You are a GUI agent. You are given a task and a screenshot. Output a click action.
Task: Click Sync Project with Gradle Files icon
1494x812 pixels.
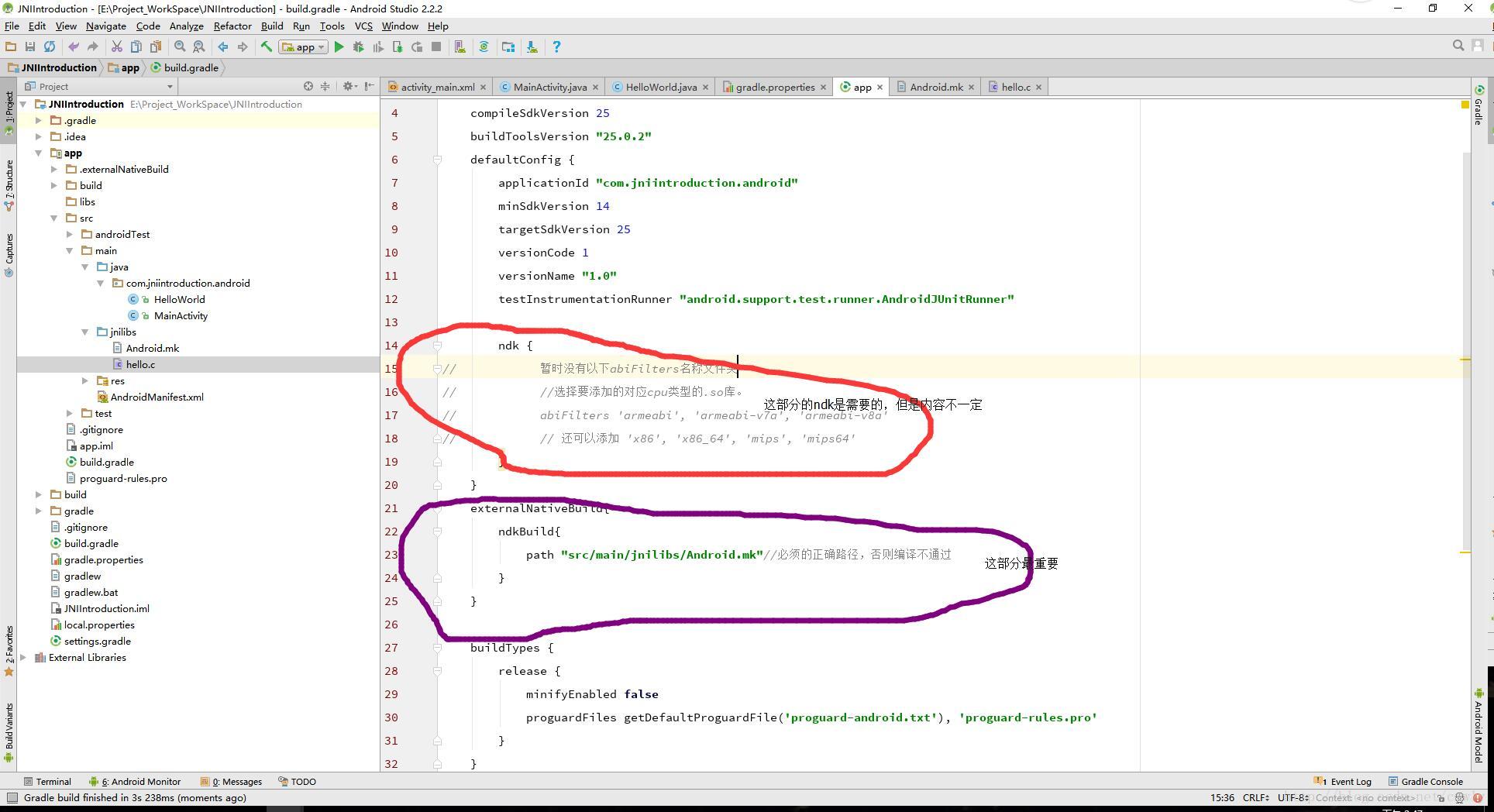pos(484,47)
